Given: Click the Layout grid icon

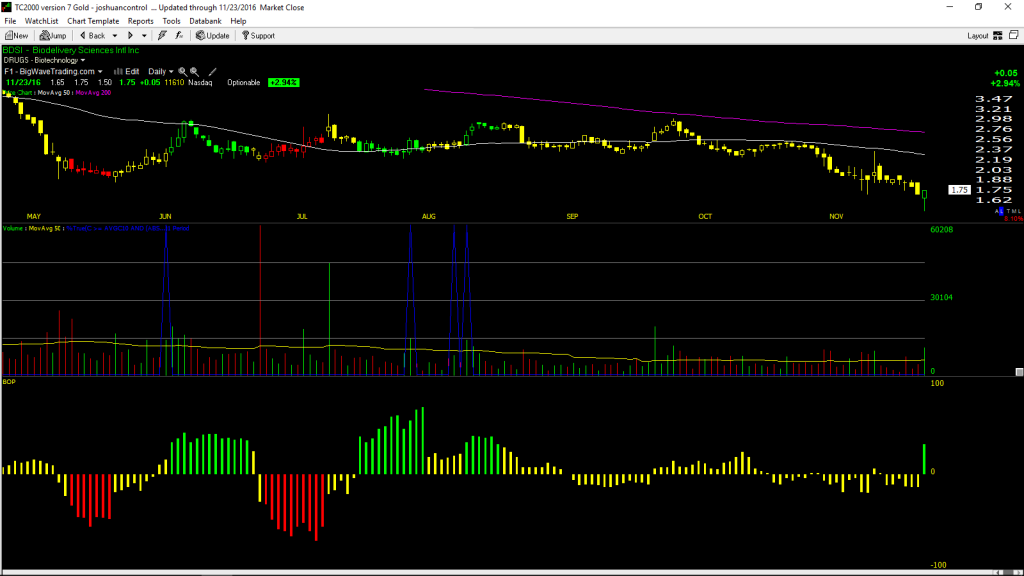Looking at the screenshot, I should [x=998, y=36].
